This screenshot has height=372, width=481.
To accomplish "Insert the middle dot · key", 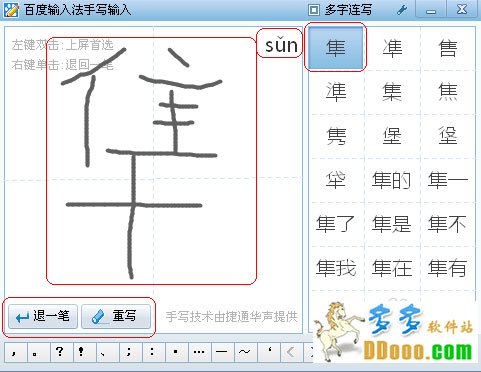I will [x=176, y=352].
